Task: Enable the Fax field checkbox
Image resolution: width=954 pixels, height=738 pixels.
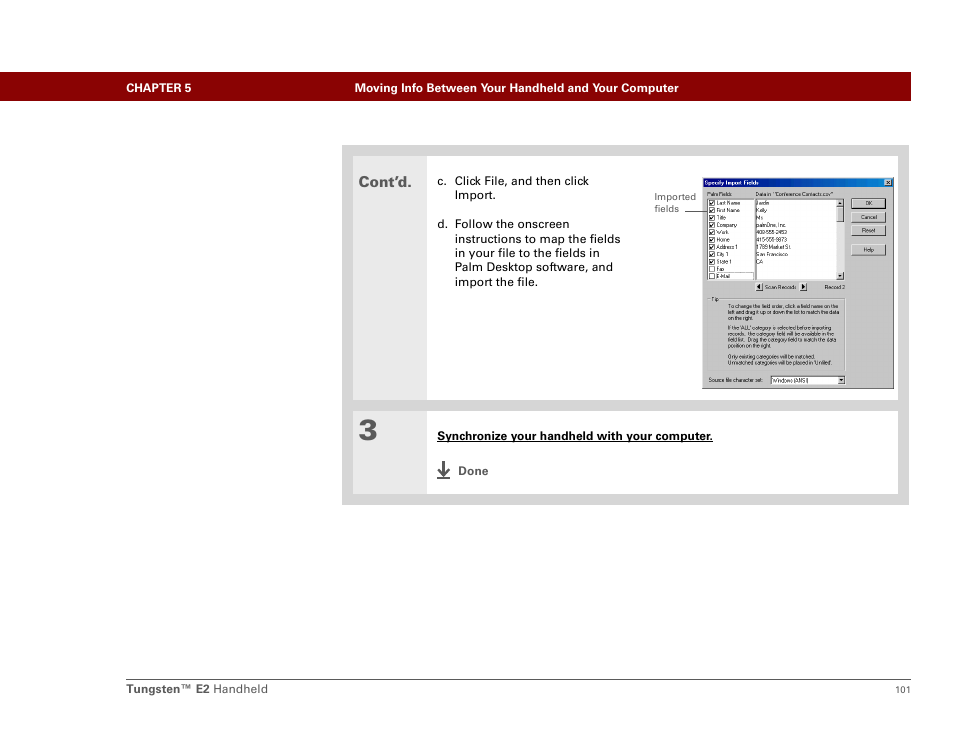Action: point(712,269)
